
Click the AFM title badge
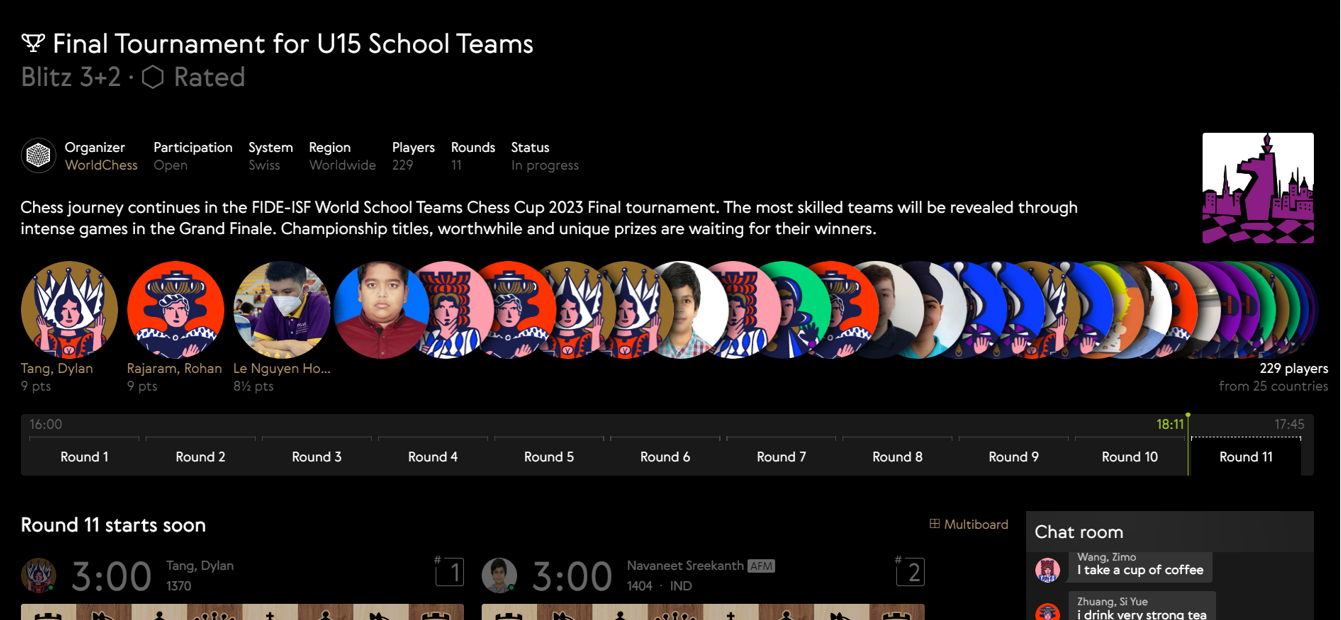click(x=761, y=565)
